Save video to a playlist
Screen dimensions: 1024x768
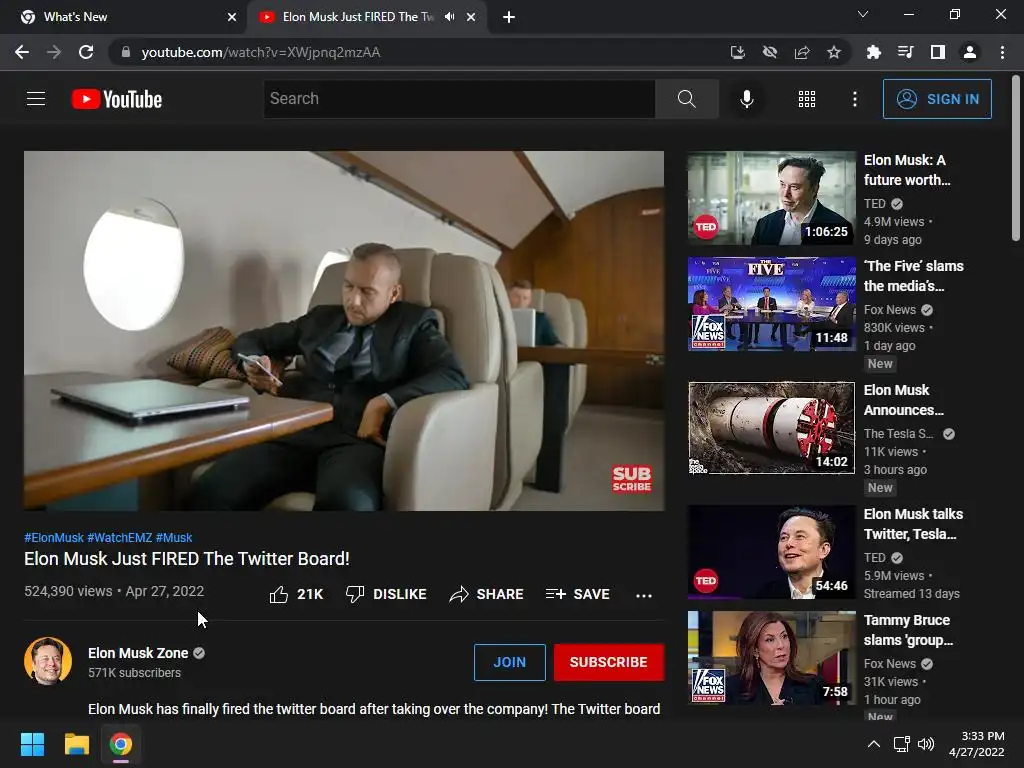coord(578,594)
